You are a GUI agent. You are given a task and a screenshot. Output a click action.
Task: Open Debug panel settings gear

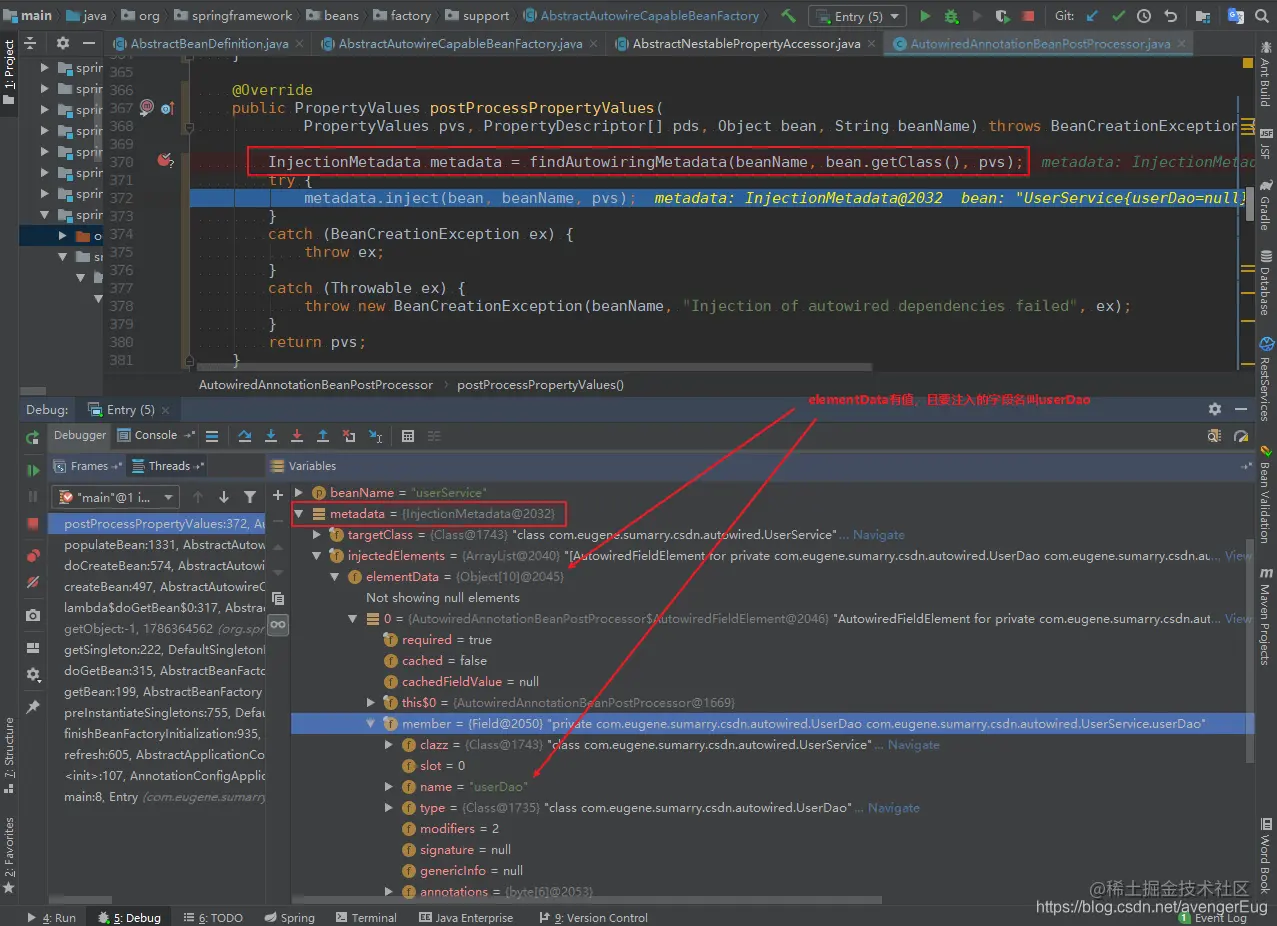pyautogui.click(x=1215, y=409)
